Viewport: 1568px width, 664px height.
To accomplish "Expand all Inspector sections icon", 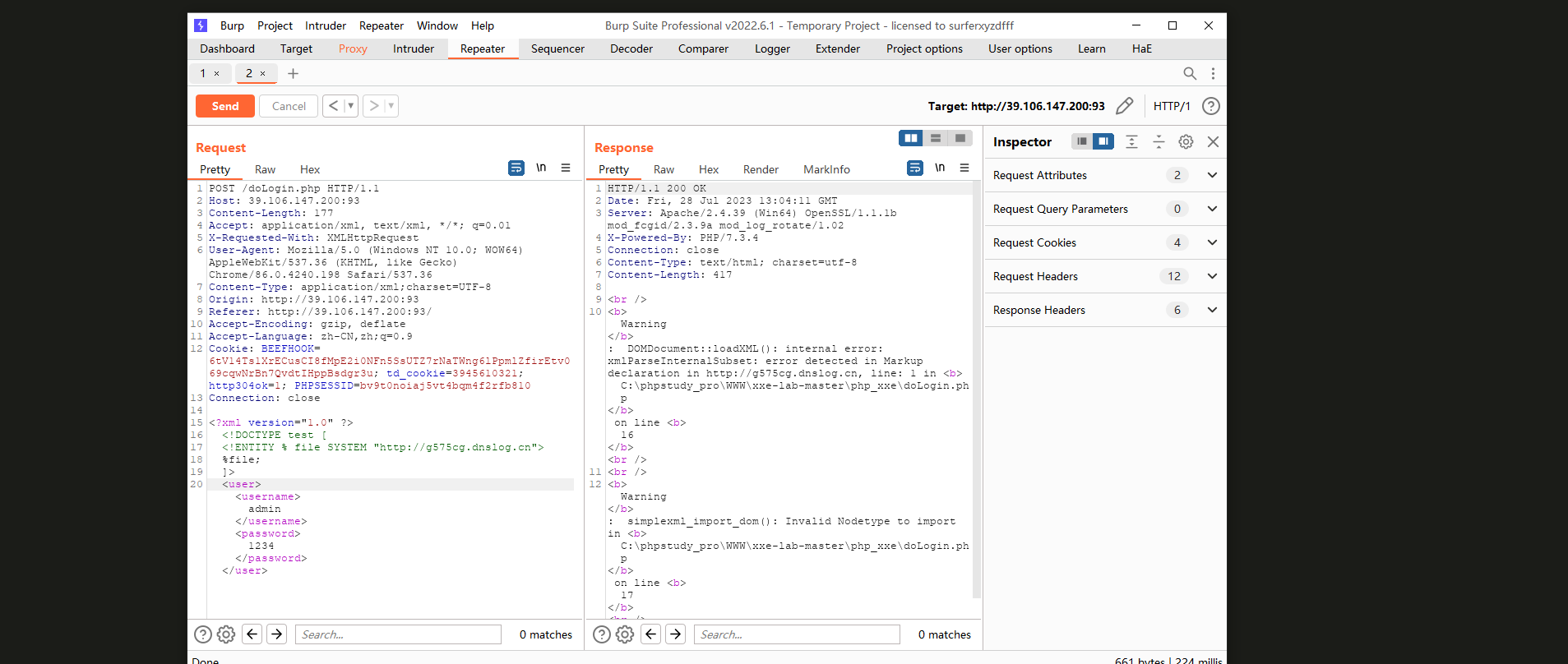I will coord(1131,141).
